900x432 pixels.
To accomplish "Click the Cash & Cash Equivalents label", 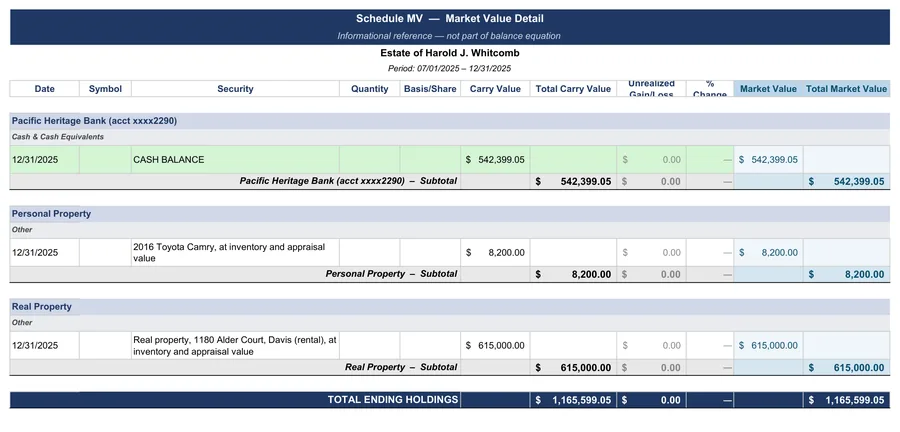I will point(58,137).
